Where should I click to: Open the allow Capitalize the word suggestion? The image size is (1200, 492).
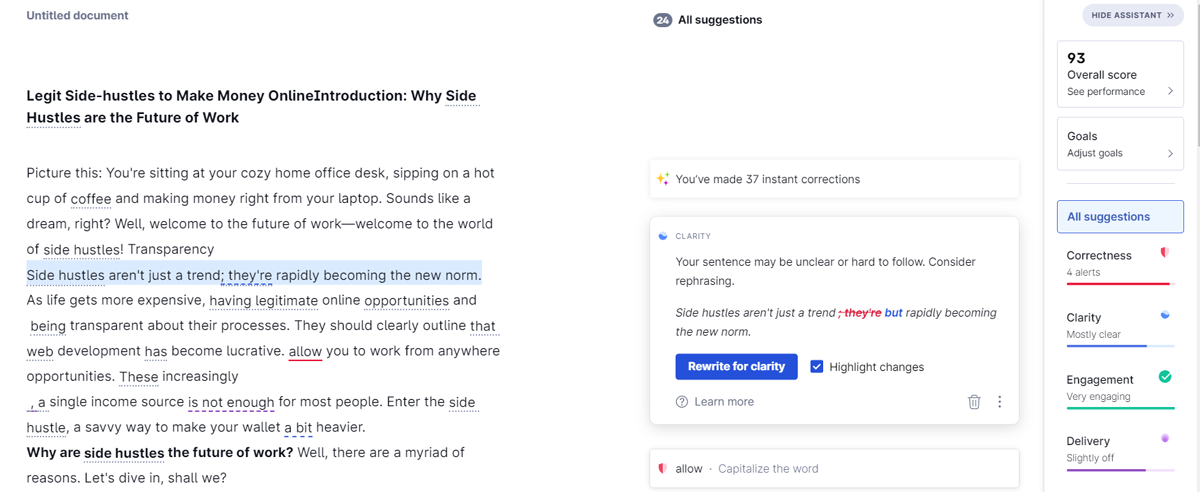[834, 468]
